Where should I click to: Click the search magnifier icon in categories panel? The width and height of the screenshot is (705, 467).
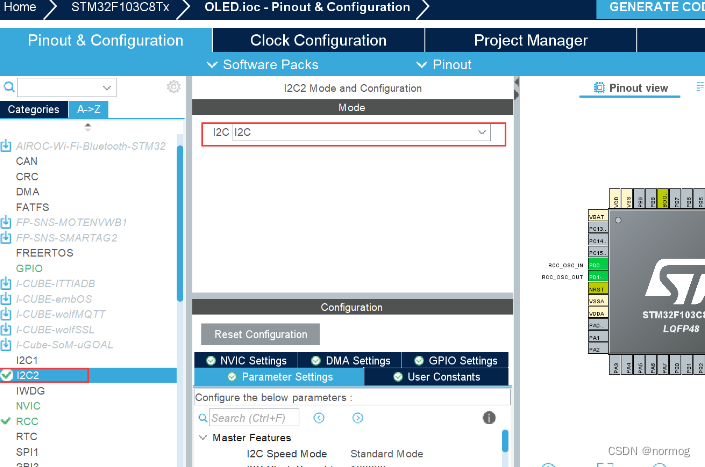[9, 87]
